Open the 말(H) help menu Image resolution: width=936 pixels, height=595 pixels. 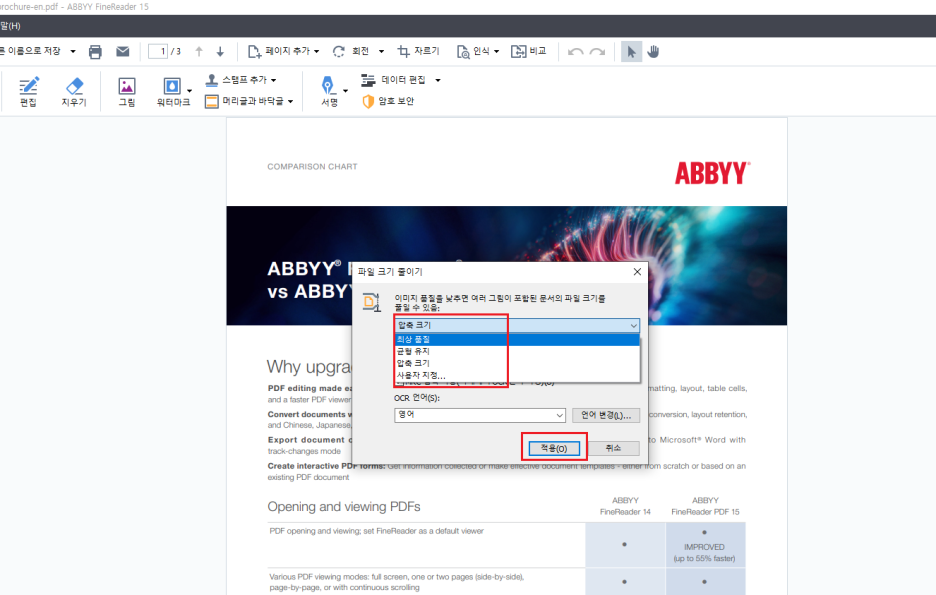click(10, 26)
